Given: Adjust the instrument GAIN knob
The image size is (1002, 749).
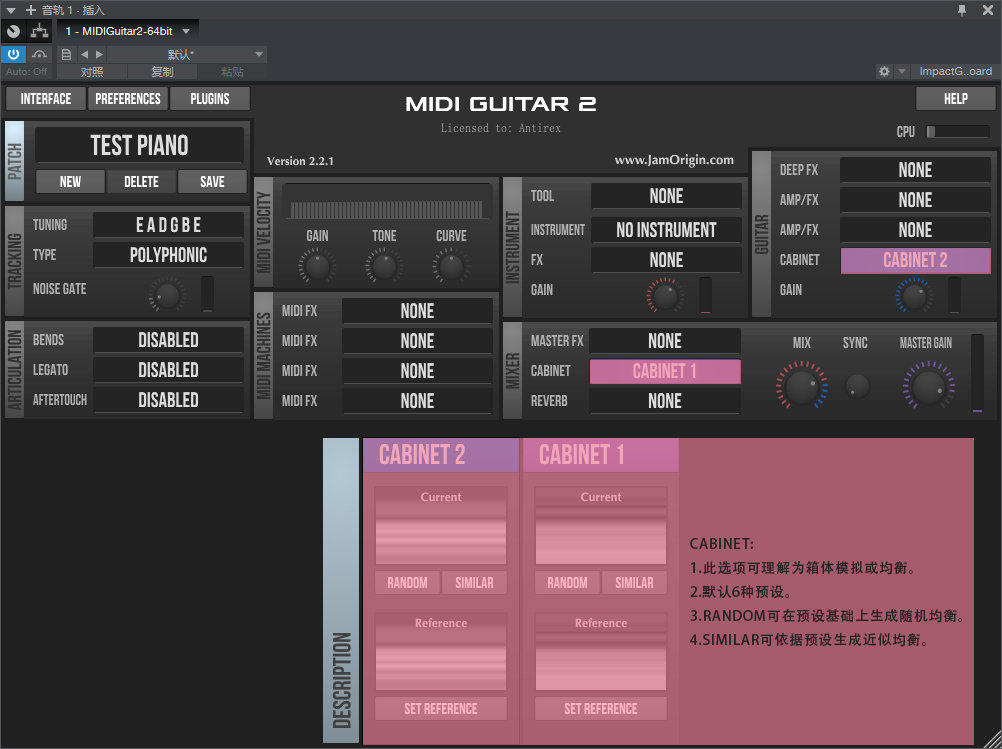Looking at the screenshot, I should pos(665,295).
